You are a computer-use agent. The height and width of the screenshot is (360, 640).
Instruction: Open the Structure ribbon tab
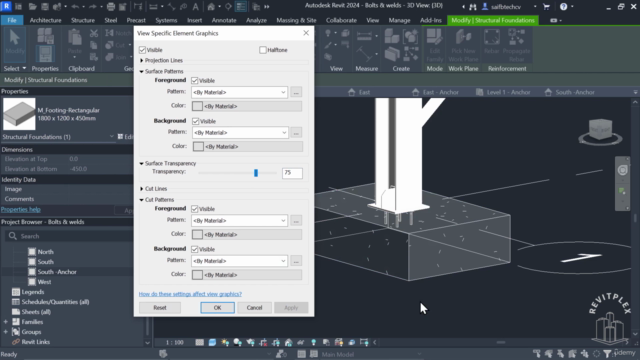83,20
